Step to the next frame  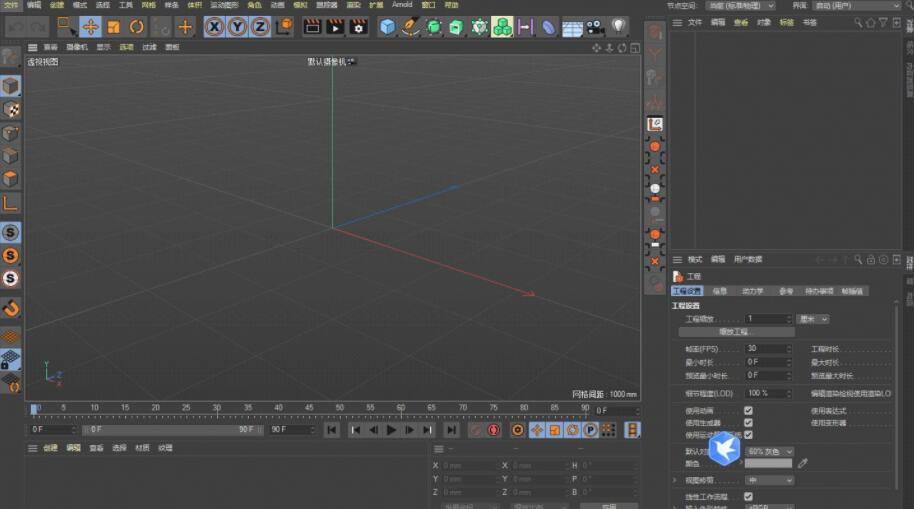pos(410,430)
